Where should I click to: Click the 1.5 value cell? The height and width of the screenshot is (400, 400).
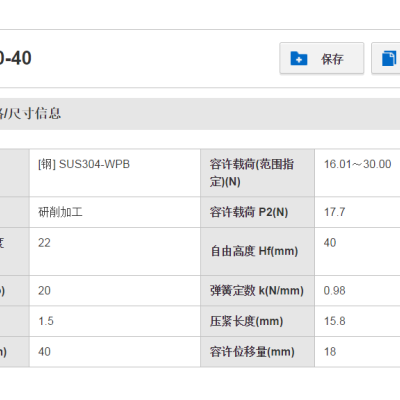click(x=115, y=321)
